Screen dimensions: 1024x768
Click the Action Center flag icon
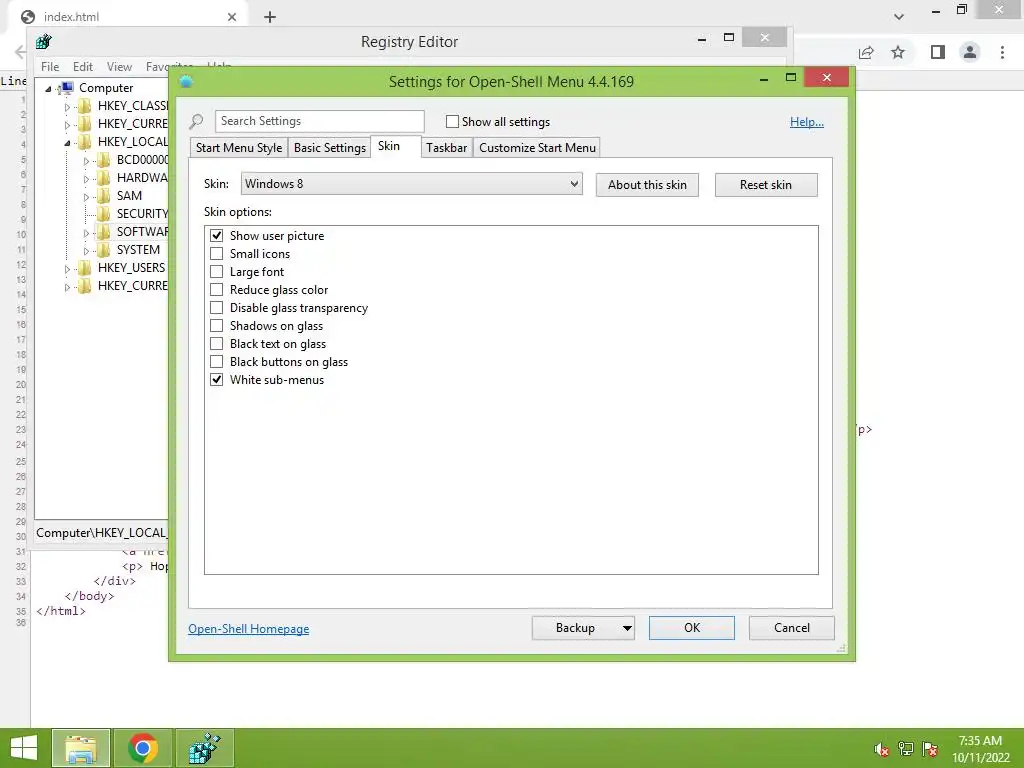tap(930, 749)
